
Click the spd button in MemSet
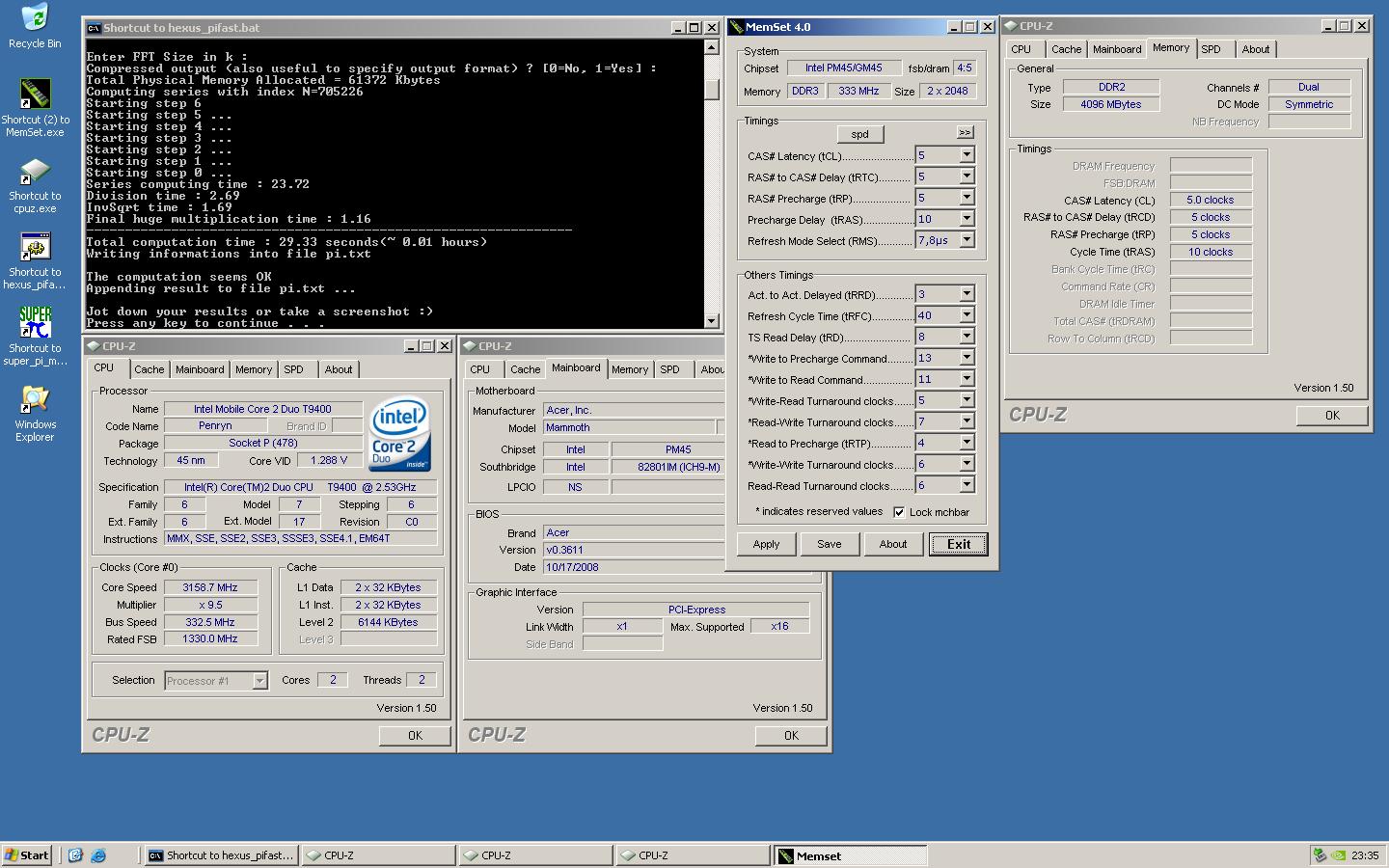[x=859, y=134]
